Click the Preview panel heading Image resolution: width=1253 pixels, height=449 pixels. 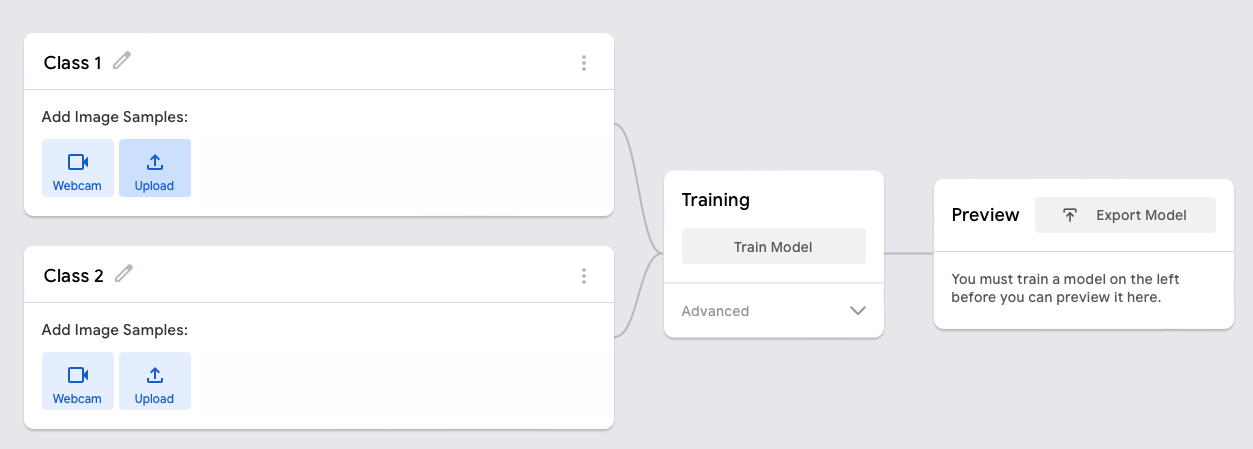coord(985,215)
